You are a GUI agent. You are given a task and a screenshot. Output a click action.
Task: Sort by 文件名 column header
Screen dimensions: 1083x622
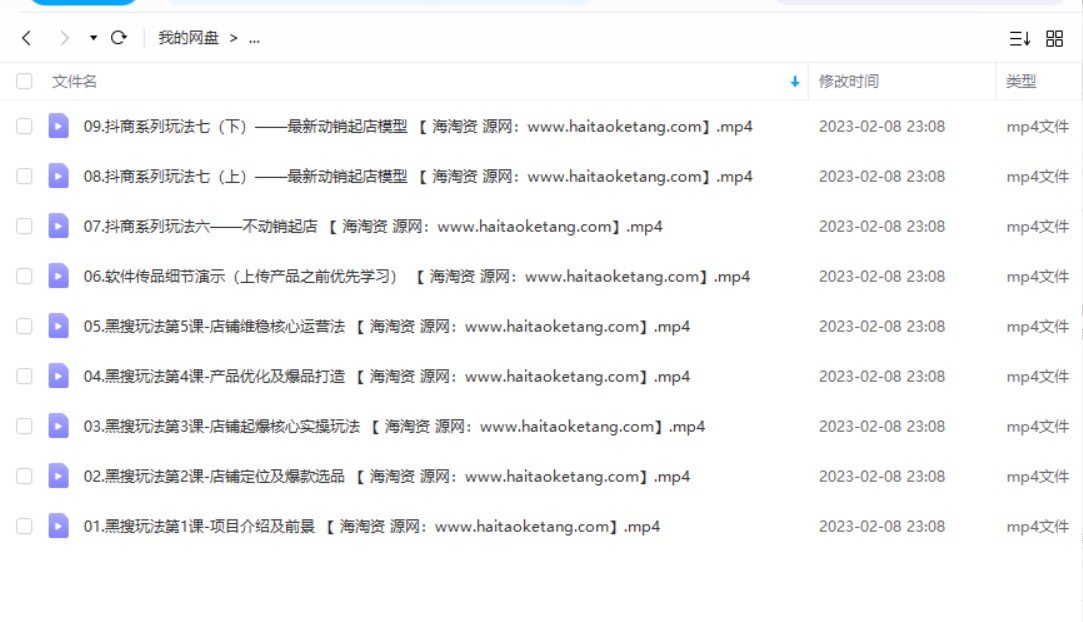(x=74, y=81)
